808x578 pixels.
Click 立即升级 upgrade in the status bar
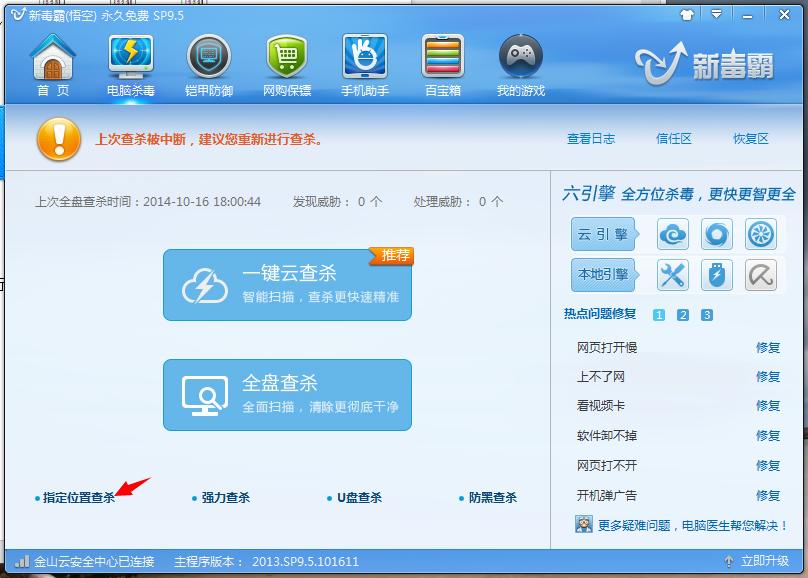point(765,561)
